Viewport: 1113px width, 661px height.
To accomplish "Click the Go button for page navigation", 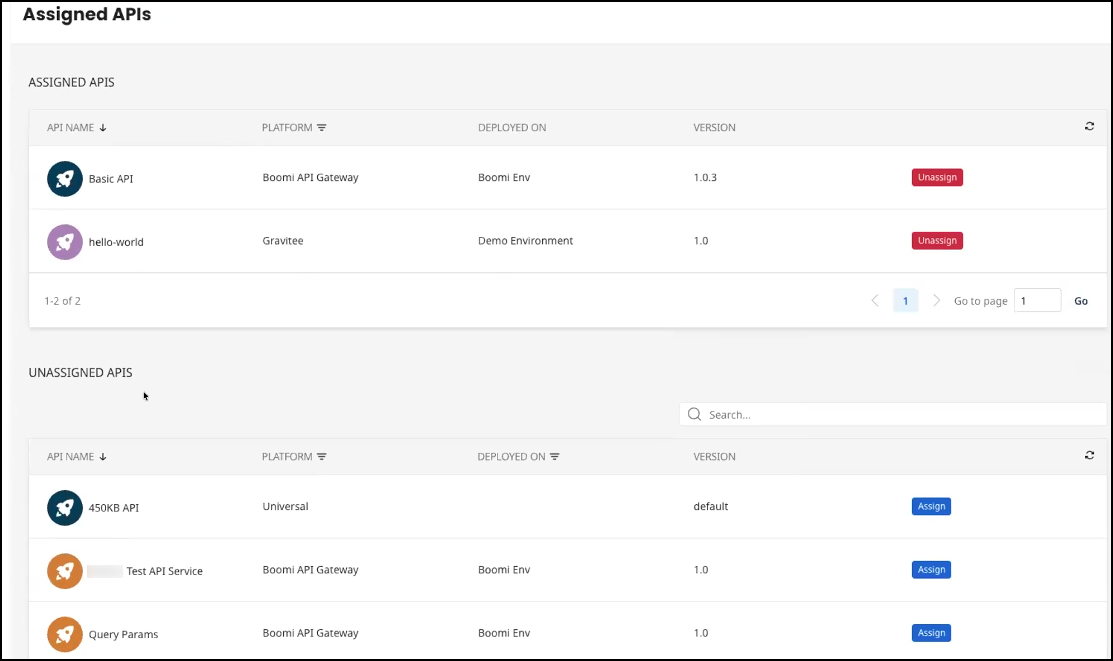I will coord(1081,300).
